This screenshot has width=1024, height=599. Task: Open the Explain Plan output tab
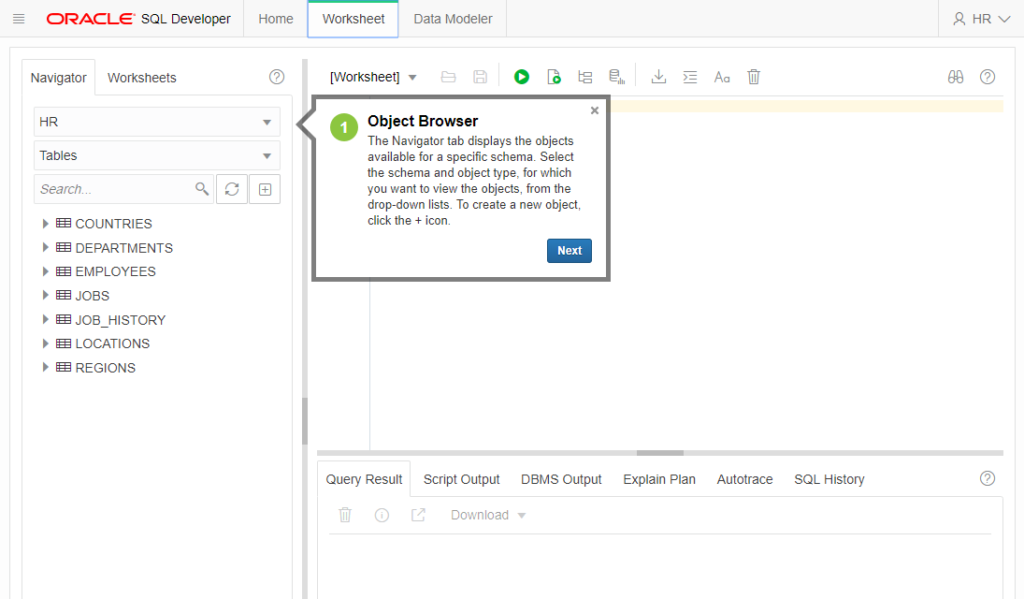point(659,479)
